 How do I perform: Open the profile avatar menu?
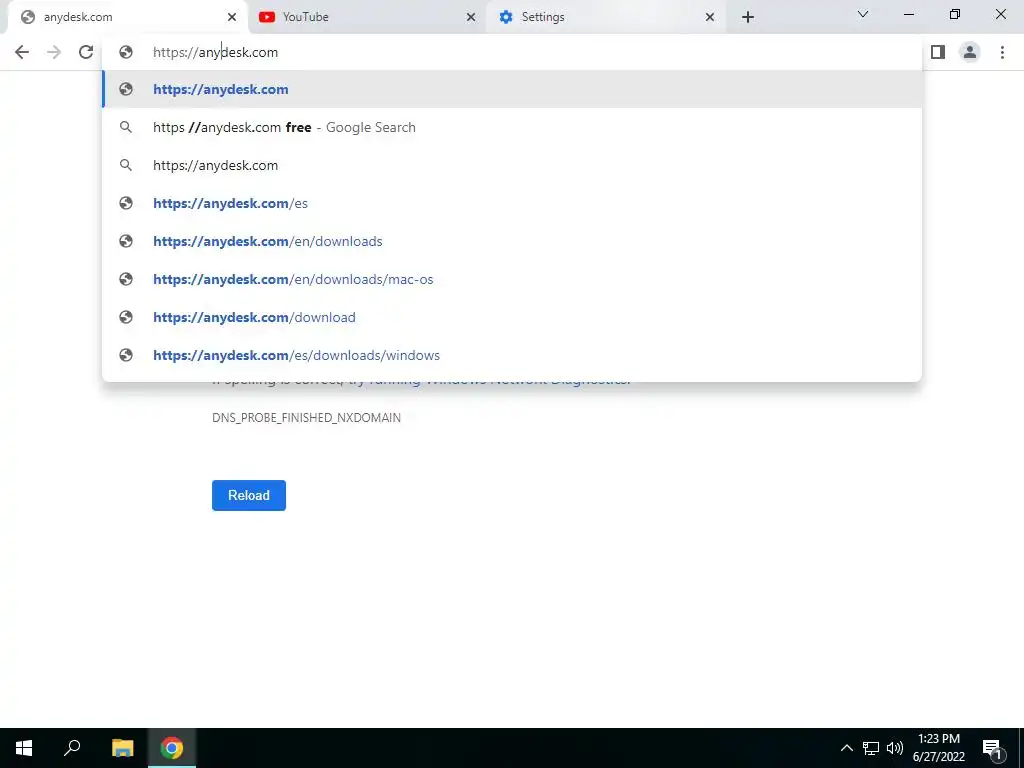[x=970, y=52]
